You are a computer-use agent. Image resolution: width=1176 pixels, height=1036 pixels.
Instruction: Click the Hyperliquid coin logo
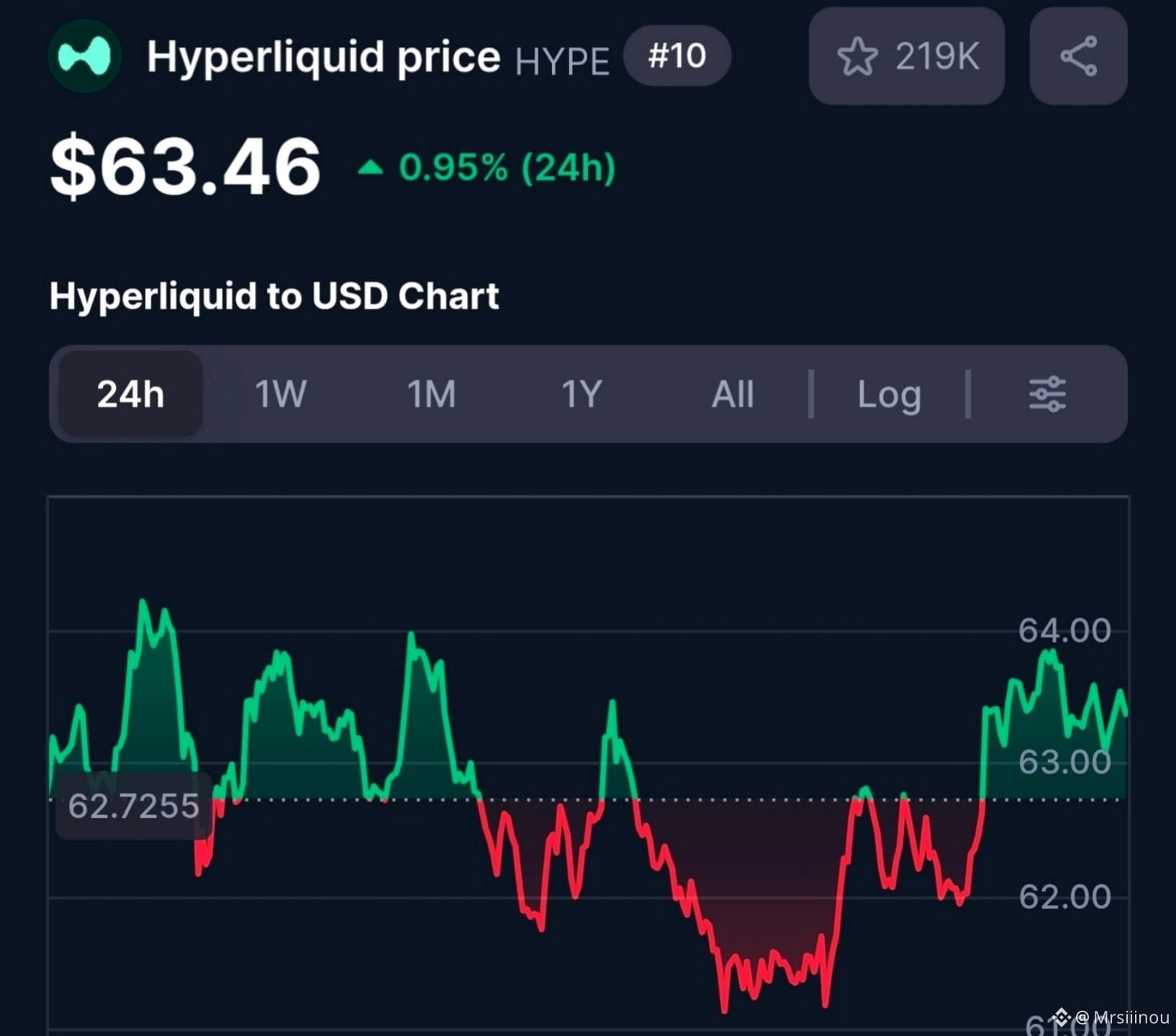[x=84, y=56]
